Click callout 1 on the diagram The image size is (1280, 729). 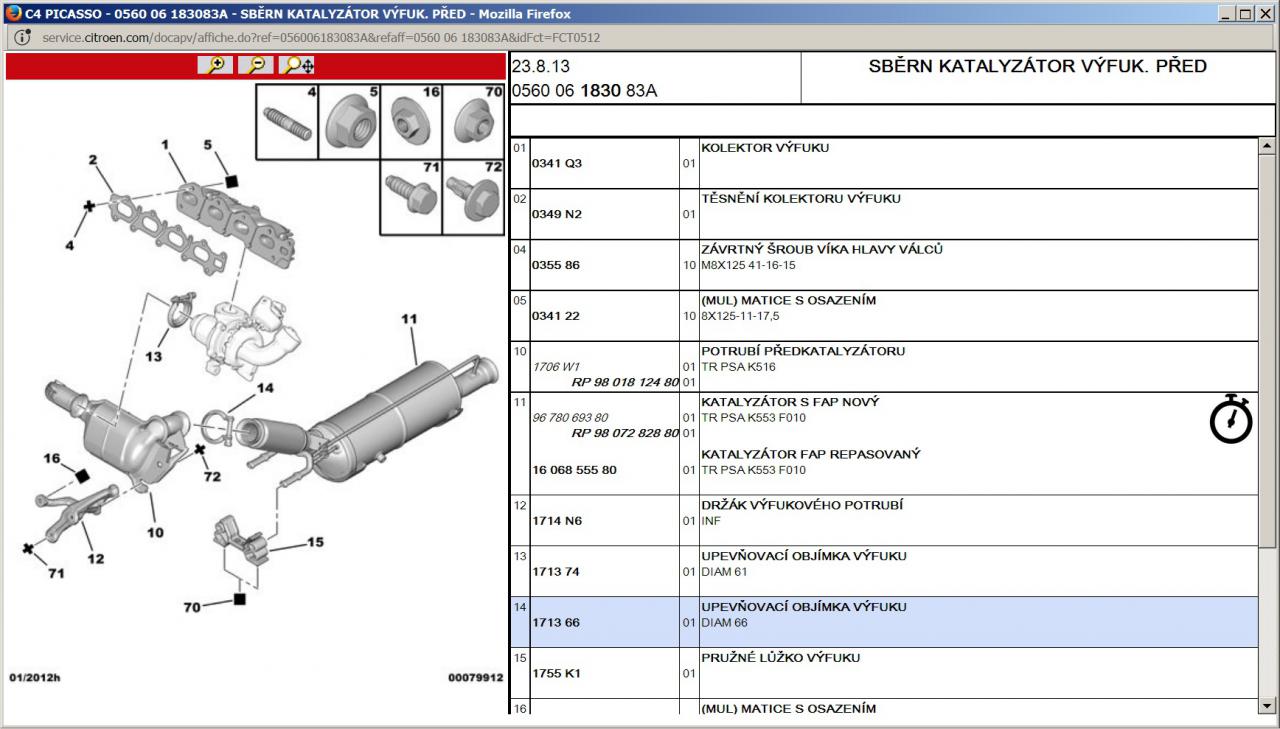click(x=165, y=144)
